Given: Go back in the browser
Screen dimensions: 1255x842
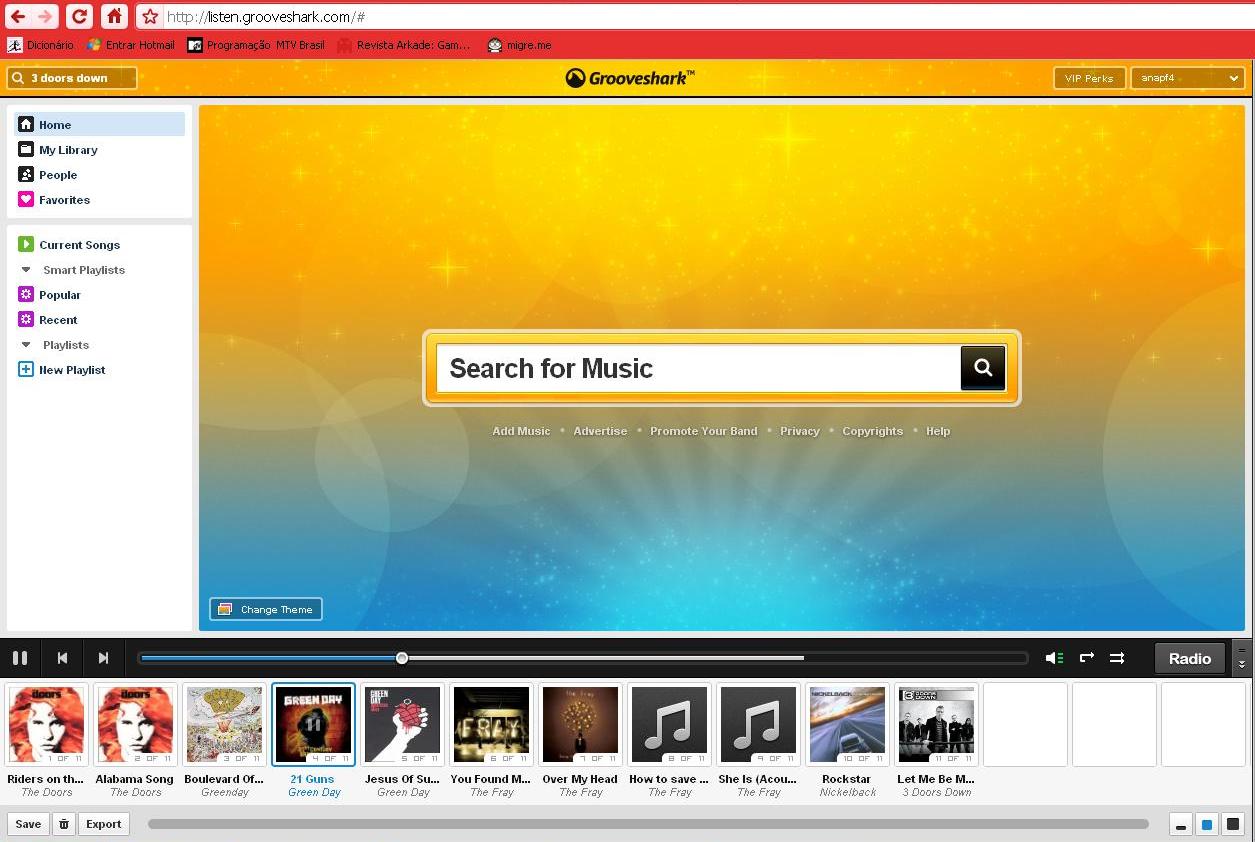Looking at the screenshot, I should point(18,16).
